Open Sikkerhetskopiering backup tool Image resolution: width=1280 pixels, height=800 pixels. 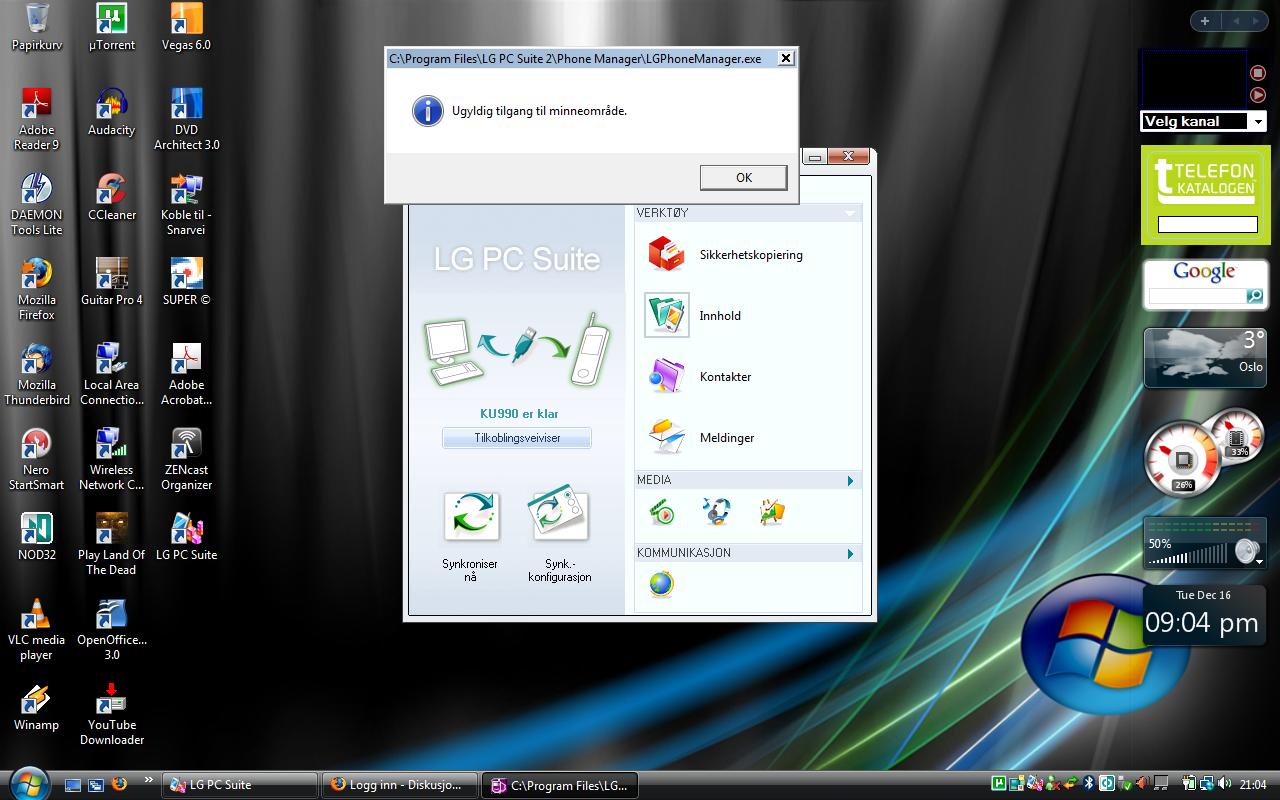click(725, 254)
